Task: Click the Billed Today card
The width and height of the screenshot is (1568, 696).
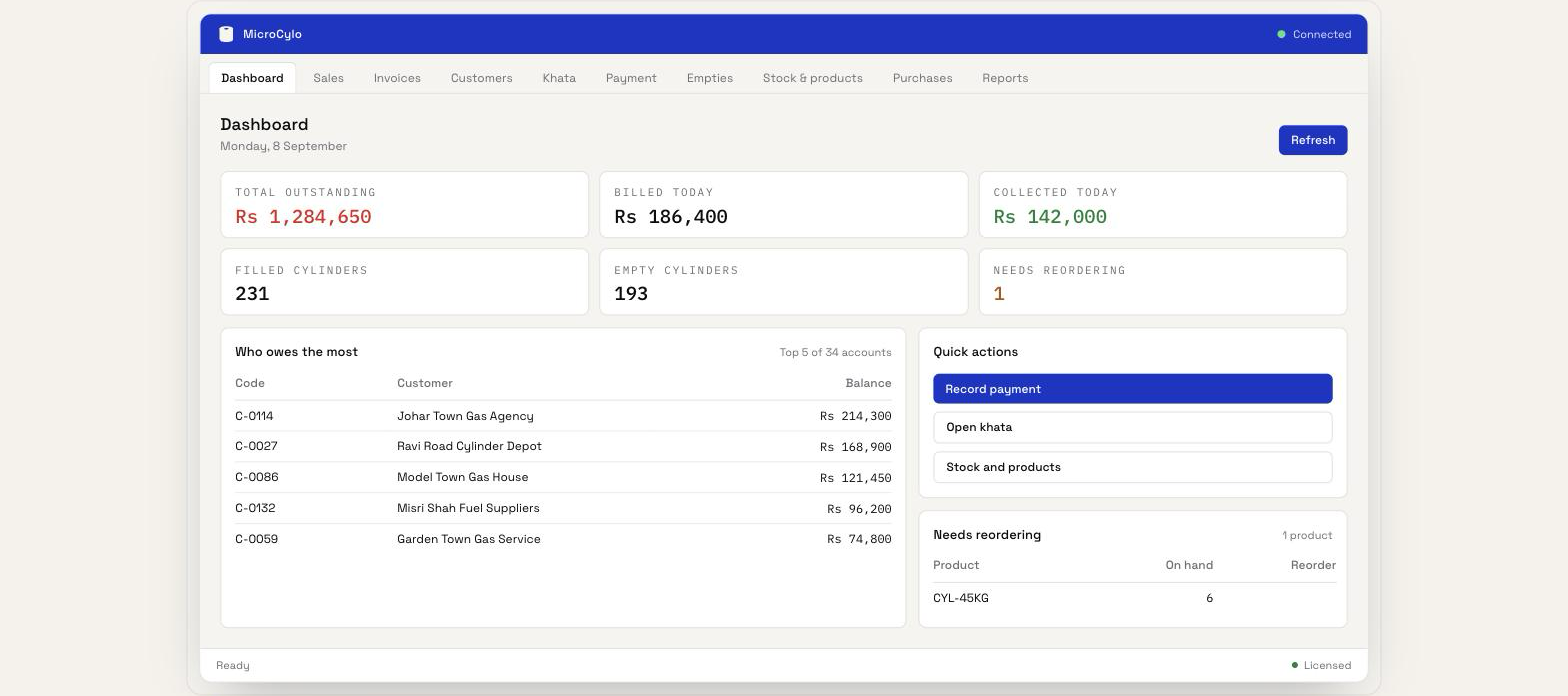Action: point(783,205)
